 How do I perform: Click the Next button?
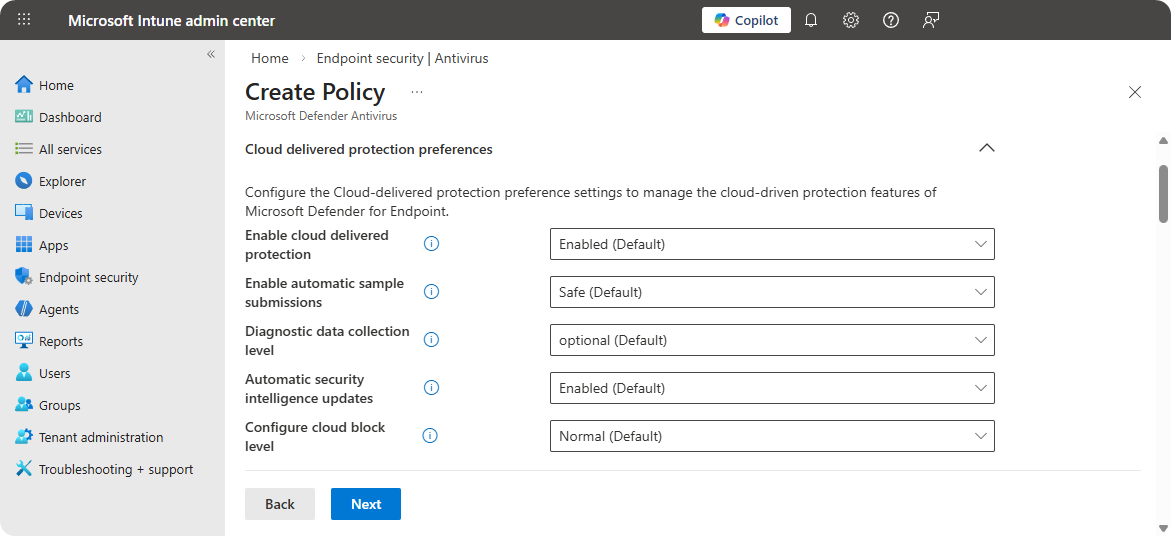point(365,504)
